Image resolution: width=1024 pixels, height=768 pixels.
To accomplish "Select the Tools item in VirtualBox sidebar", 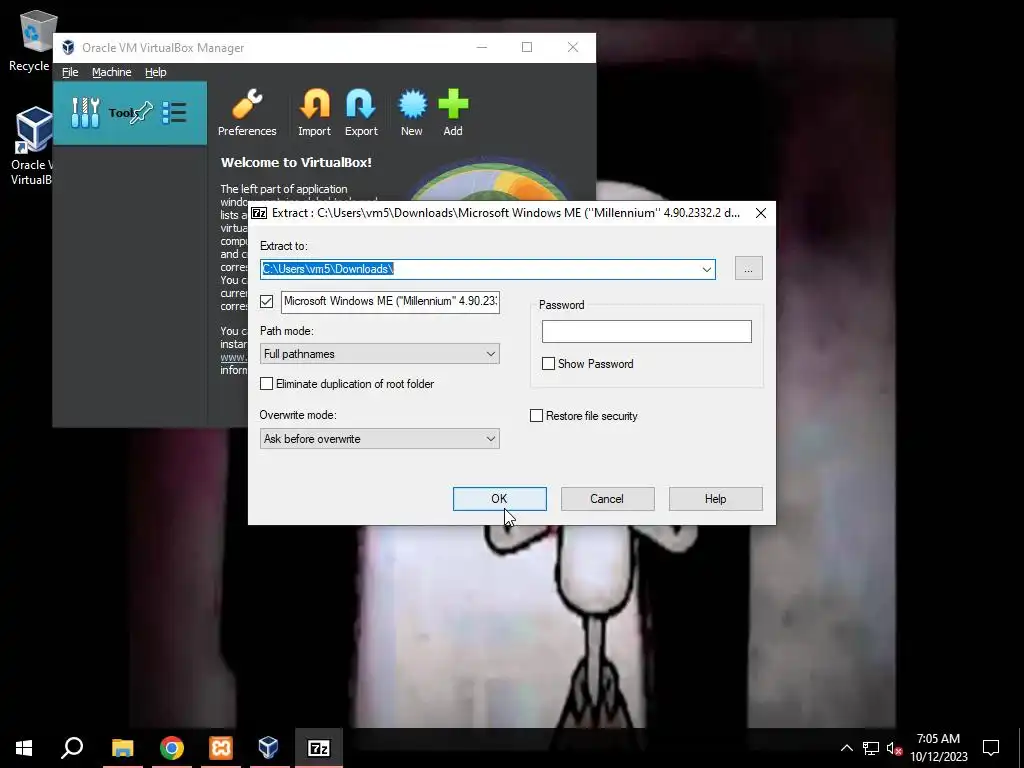I will pos(130,113).
